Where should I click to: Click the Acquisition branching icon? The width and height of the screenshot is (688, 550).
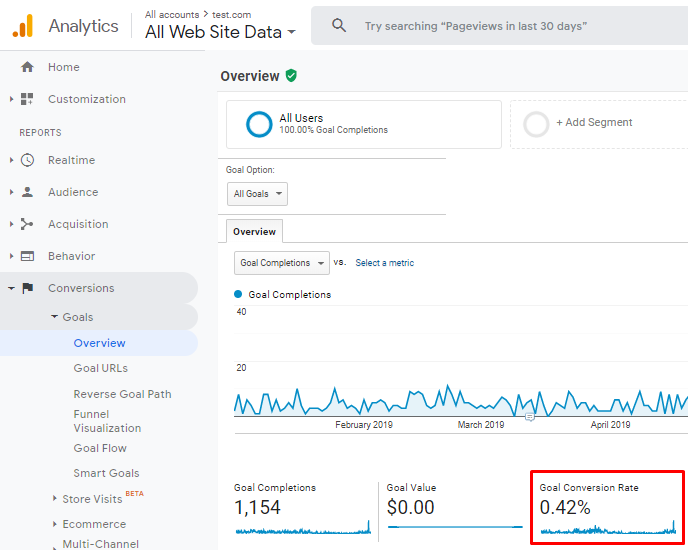tap(27, 224)
